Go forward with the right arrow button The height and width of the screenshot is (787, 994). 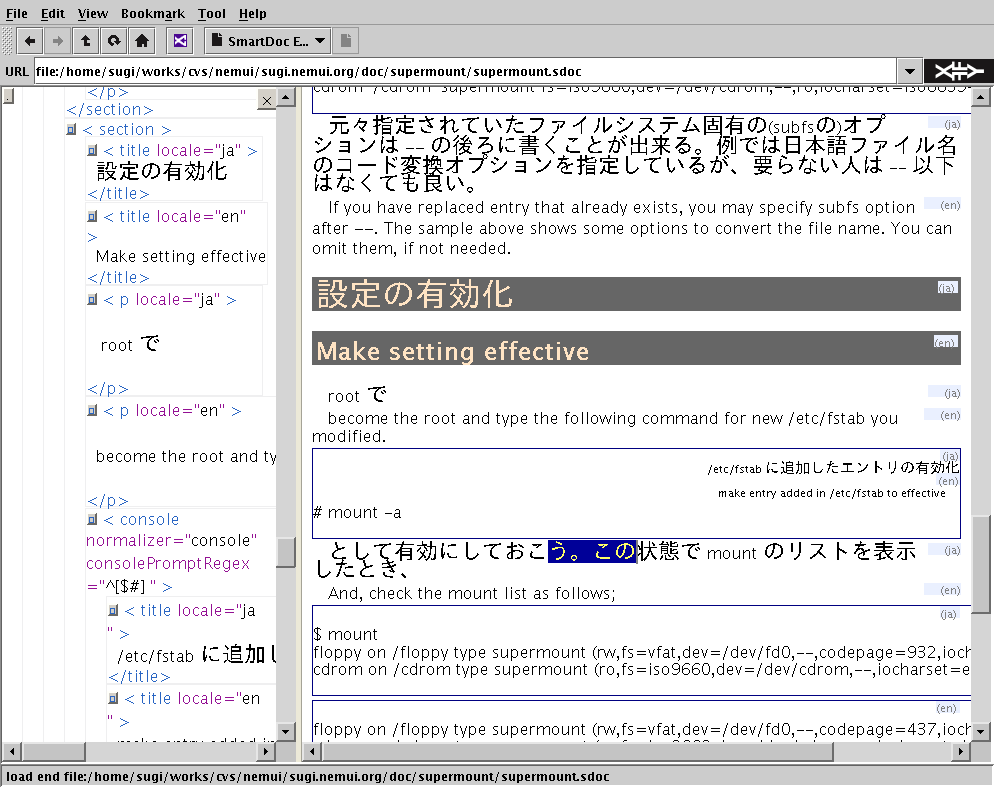tap(58, 41)
